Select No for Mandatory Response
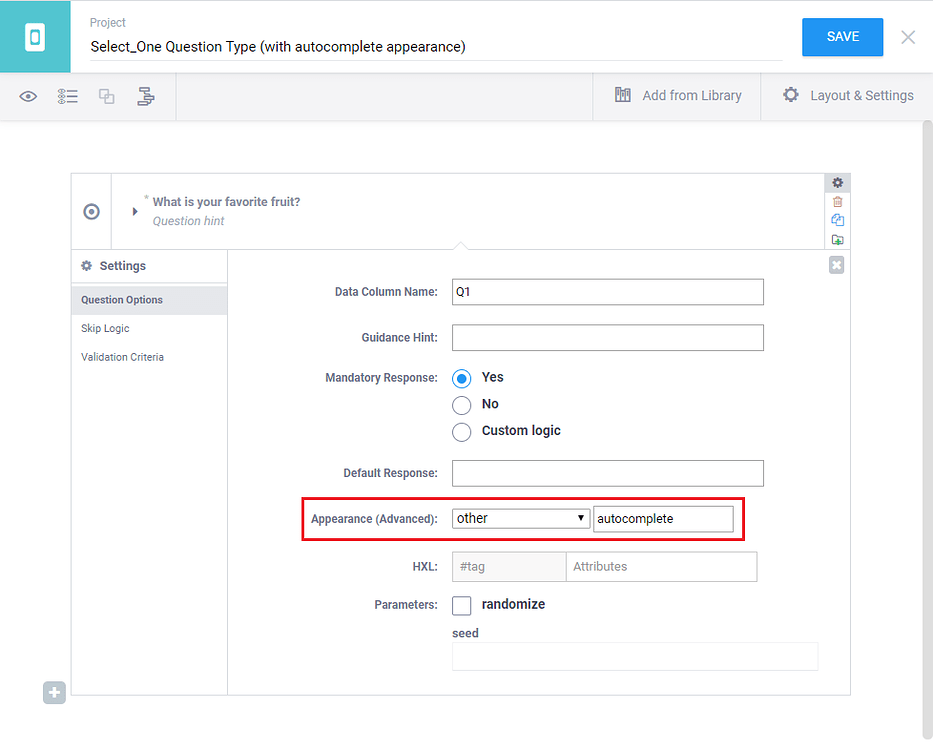The image size is (933, 750). point(461,405)
